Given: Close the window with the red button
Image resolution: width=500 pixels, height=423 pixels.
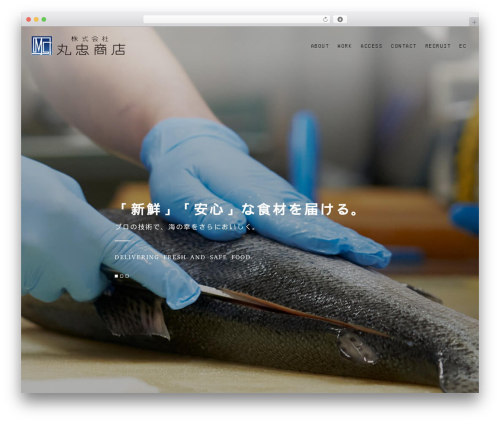Looking at the screenshot, I should pos(29,20).
